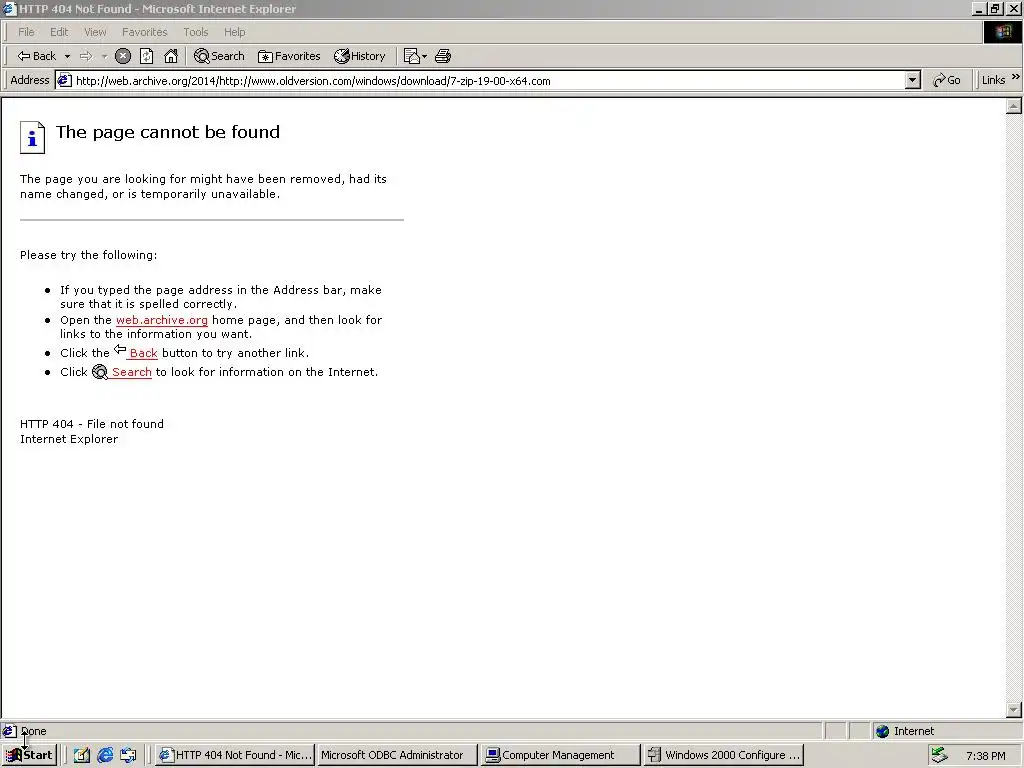The height and width of the screenshot is (768, 1024).
Task: Open the Search toolbar button
Action: coord(219,56)
